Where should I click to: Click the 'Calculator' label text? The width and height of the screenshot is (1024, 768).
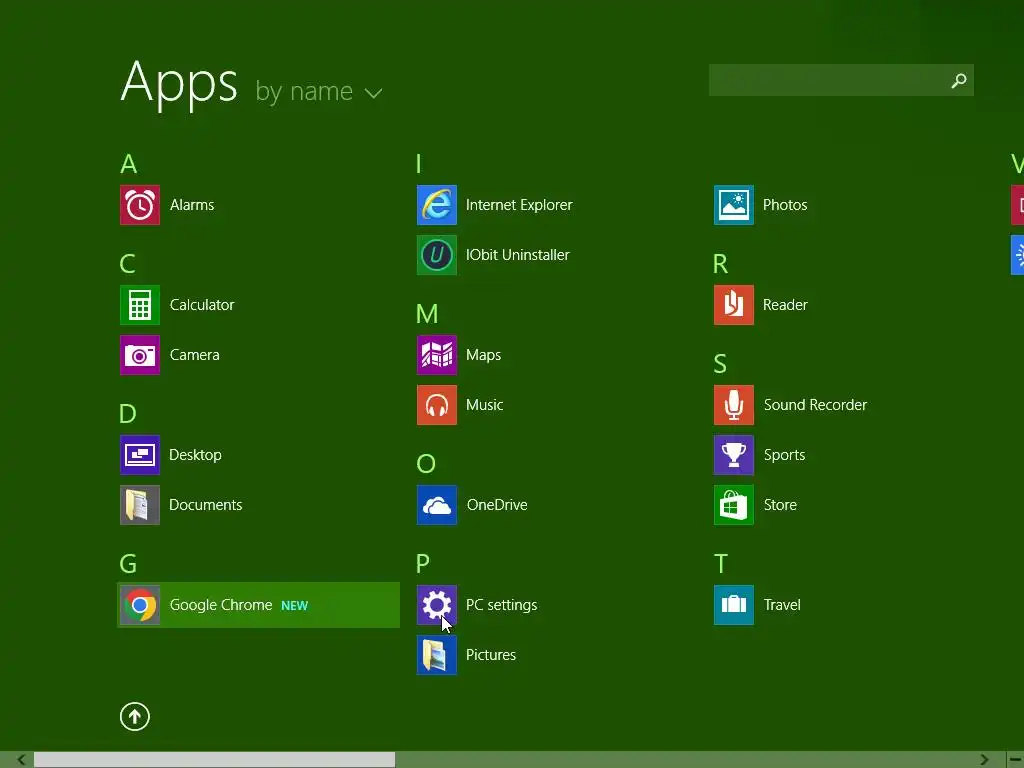(202, 305)
